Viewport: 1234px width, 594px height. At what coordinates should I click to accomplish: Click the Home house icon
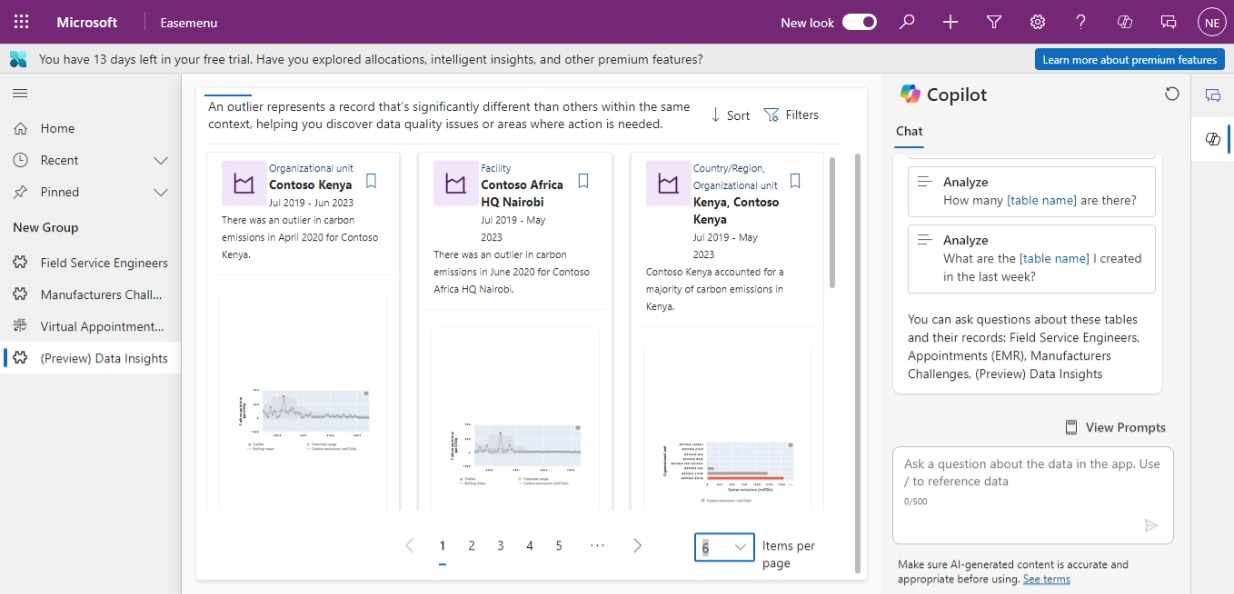(20, 128)
